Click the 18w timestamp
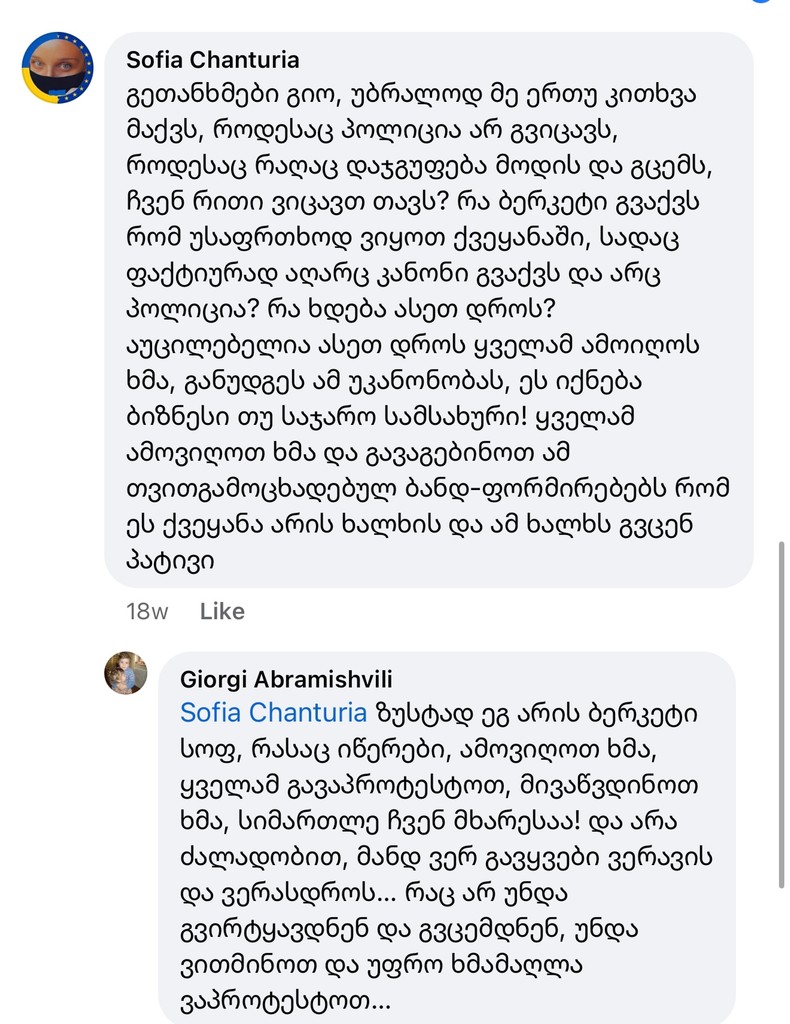 [147, 612]
